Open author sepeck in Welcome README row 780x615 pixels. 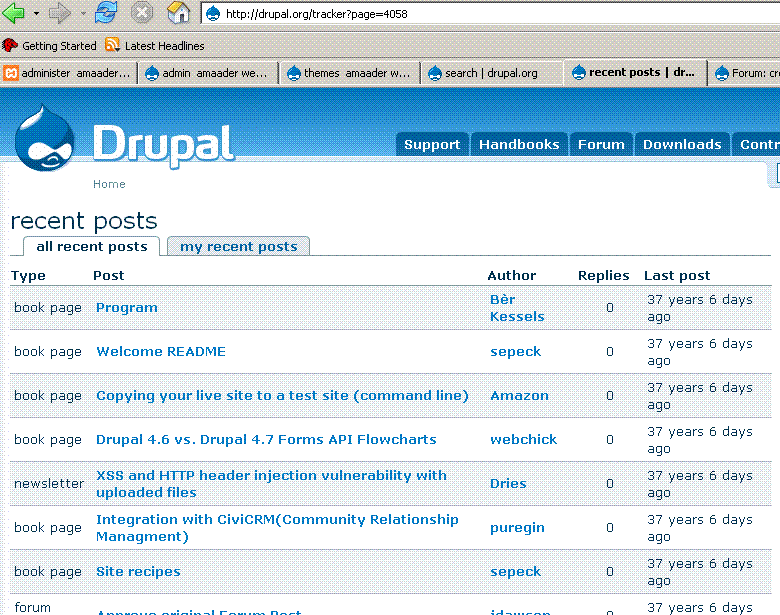pyautogui.click(x=515, y=352)
